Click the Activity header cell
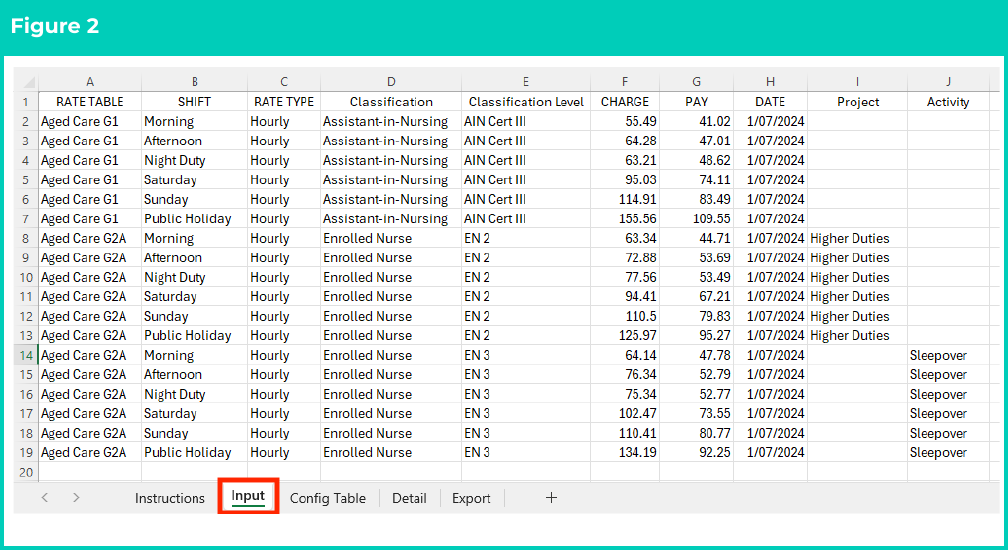The width and height of the screenshot is (1008, 550). coord(948,102)
